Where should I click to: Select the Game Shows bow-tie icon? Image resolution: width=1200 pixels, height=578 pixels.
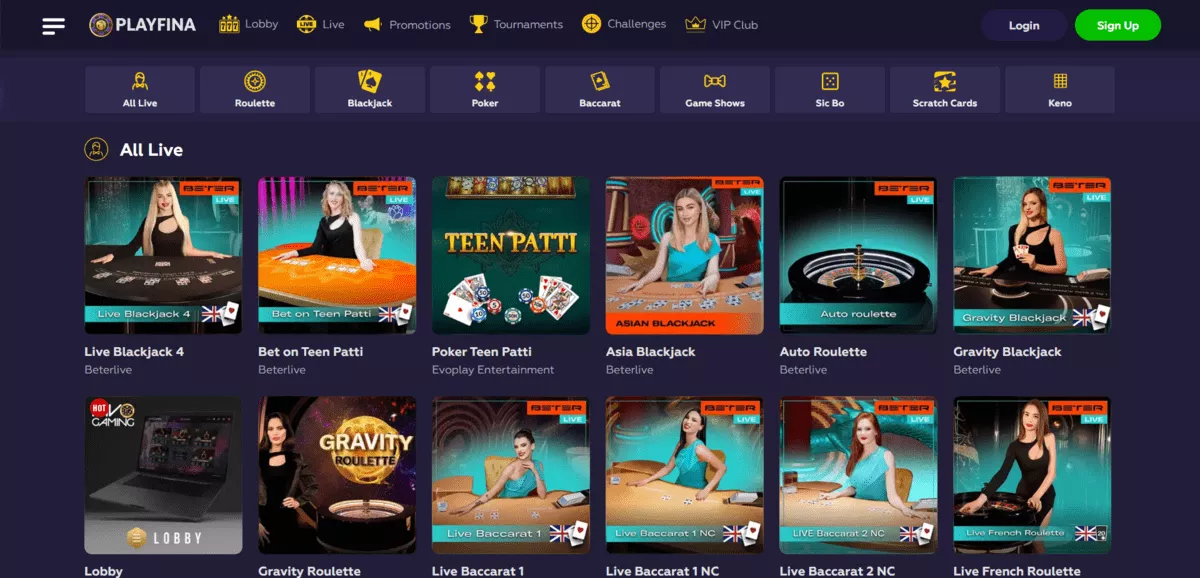click(715, 81)
